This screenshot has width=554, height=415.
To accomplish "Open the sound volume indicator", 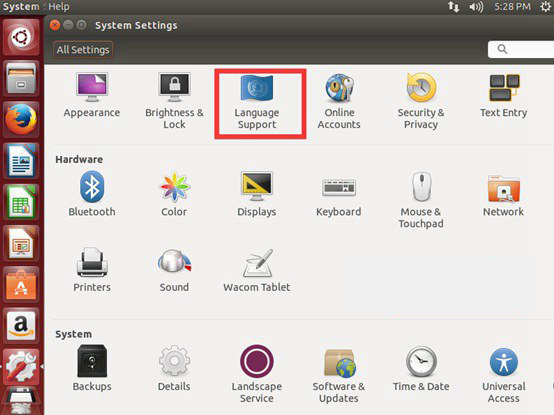I will coord(476,6).
